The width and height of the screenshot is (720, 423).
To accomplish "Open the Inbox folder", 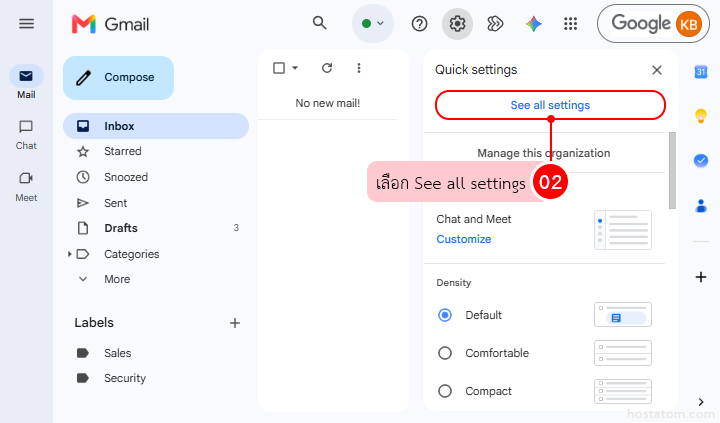I will [156, 126].
